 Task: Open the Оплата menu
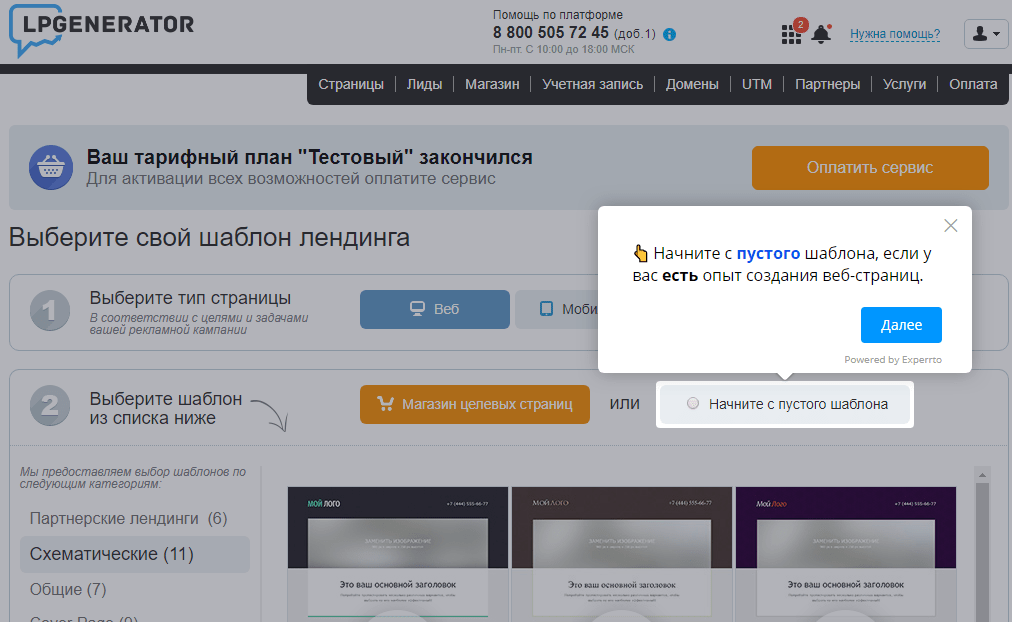pyautogui.click(x=972, y=84)
